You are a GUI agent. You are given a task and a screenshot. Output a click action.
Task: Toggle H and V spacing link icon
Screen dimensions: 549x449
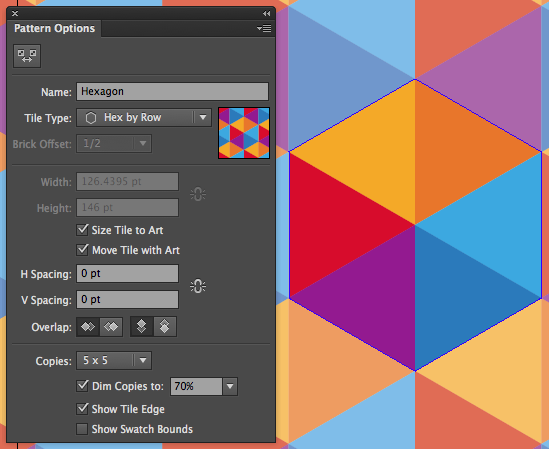(x=198, y=286)
